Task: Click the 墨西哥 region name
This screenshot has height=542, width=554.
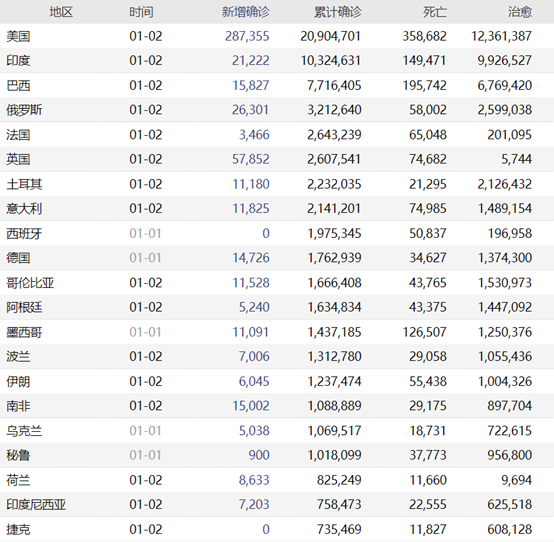Action: click(x=24, y=332)
